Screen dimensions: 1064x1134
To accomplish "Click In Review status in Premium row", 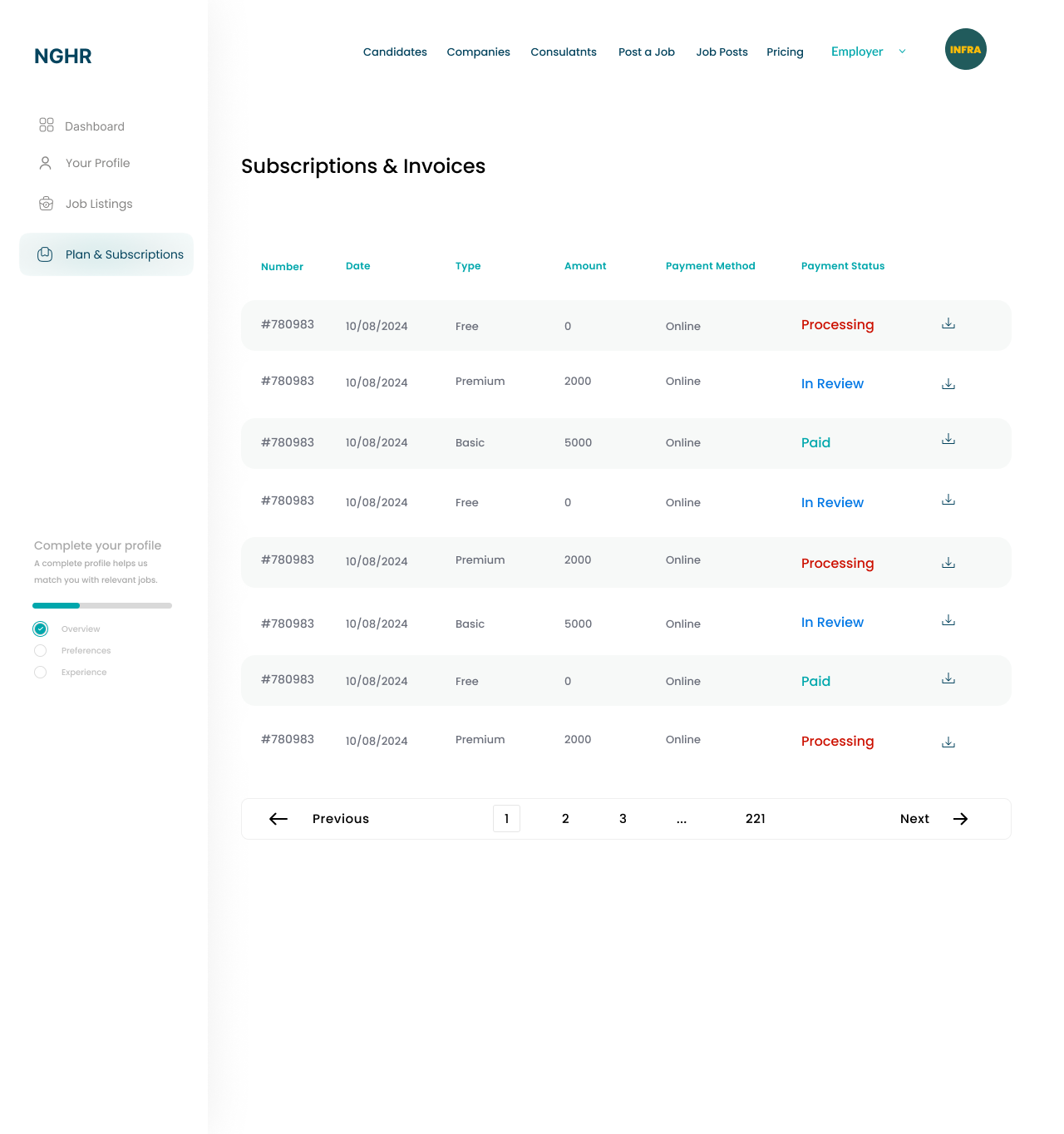I will pyautogui.click(x=832, y=383).
